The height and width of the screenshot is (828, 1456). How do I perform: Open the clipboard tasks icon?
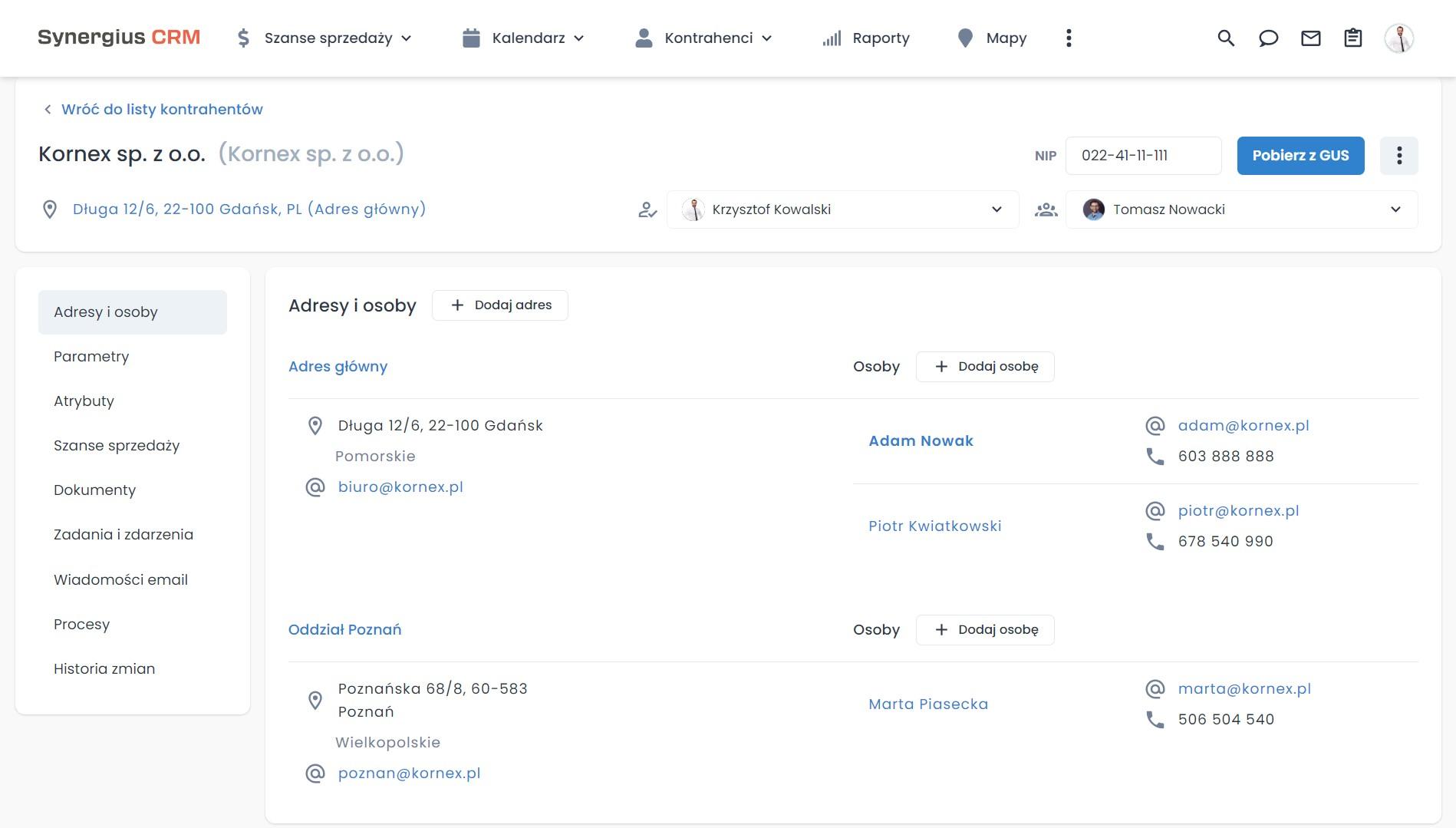click(1353, 38)
